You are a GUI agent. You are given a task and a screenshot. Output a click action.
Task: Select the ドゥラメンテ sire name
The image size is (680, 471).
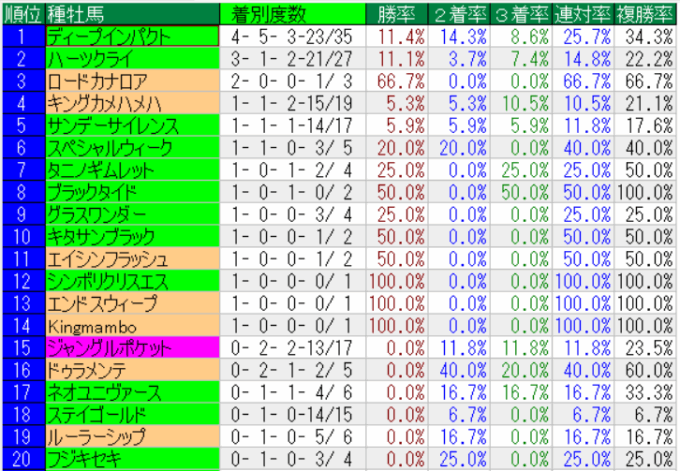(130, 370)
